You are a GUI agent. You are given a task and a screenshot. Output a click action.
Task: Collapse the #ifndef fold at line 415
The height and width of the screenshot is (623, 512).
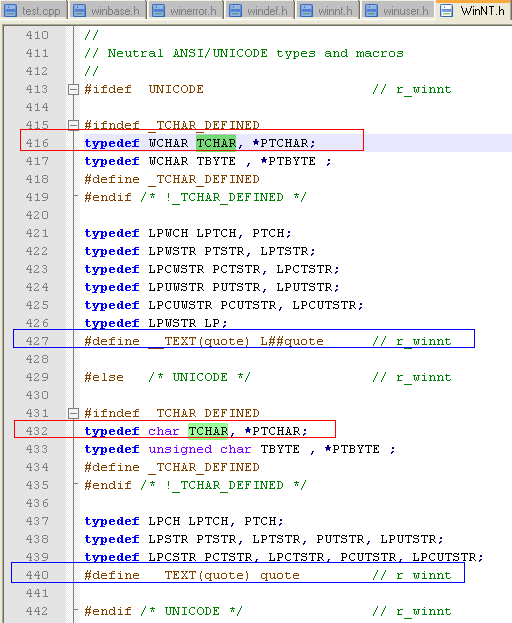click(x=73, y=125)
